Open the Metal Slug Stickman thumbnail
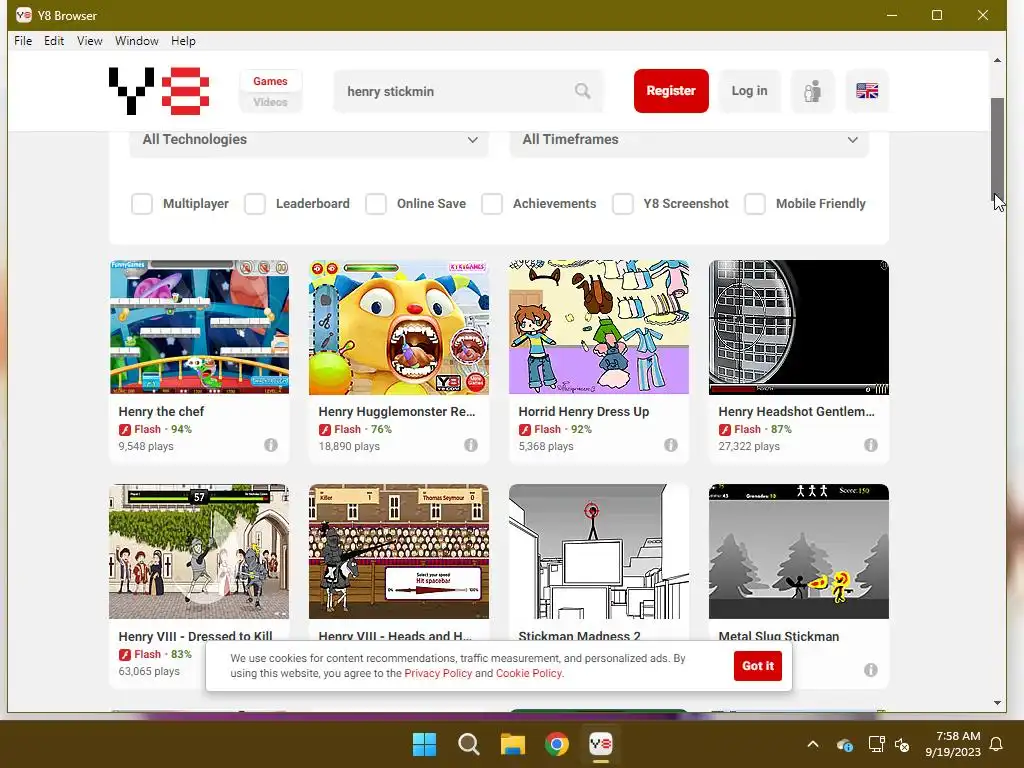Screen dimensions: 1024x768 point(799,551)
